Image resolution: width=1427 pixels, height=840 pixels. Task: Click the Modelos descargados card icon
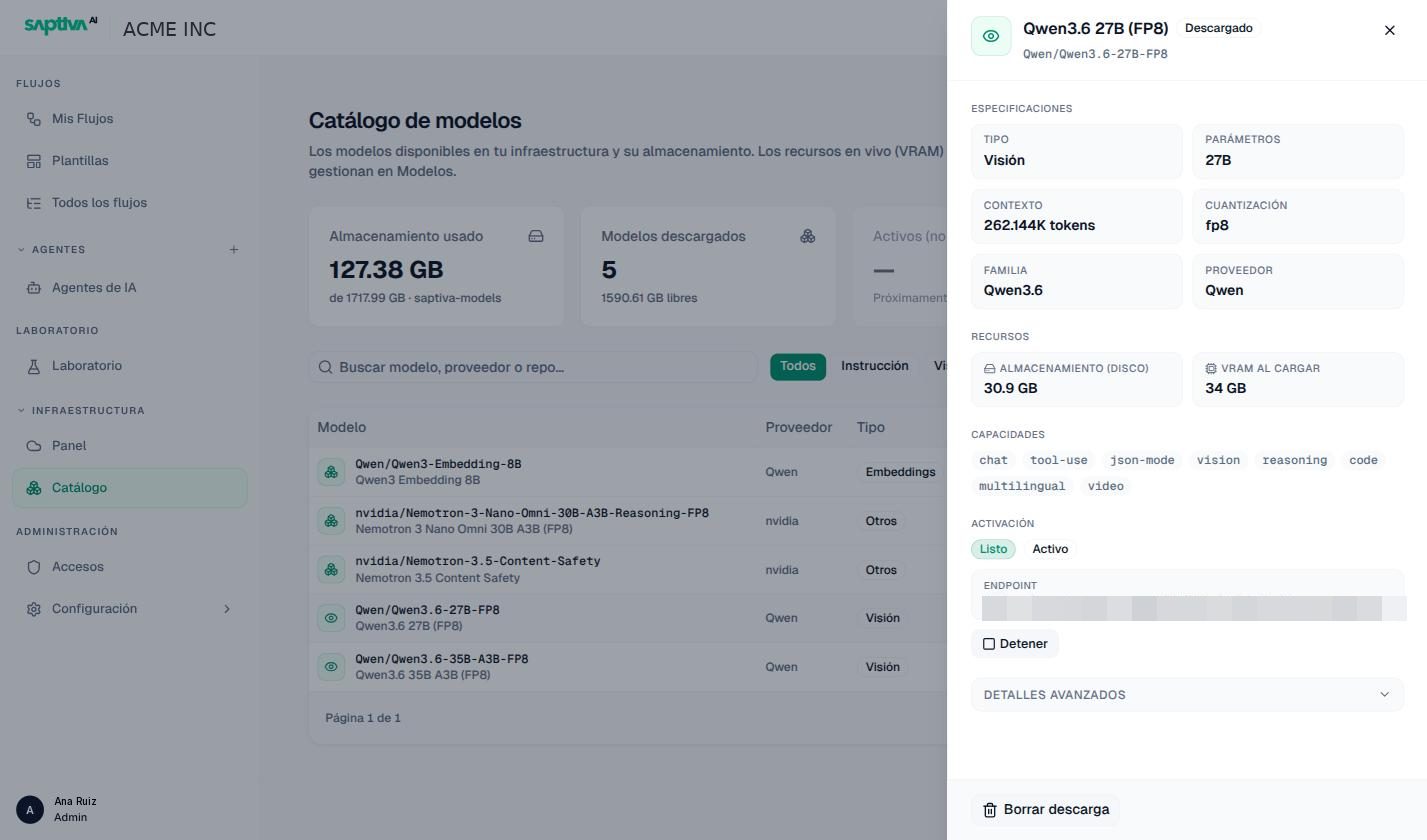click(808, 236)
